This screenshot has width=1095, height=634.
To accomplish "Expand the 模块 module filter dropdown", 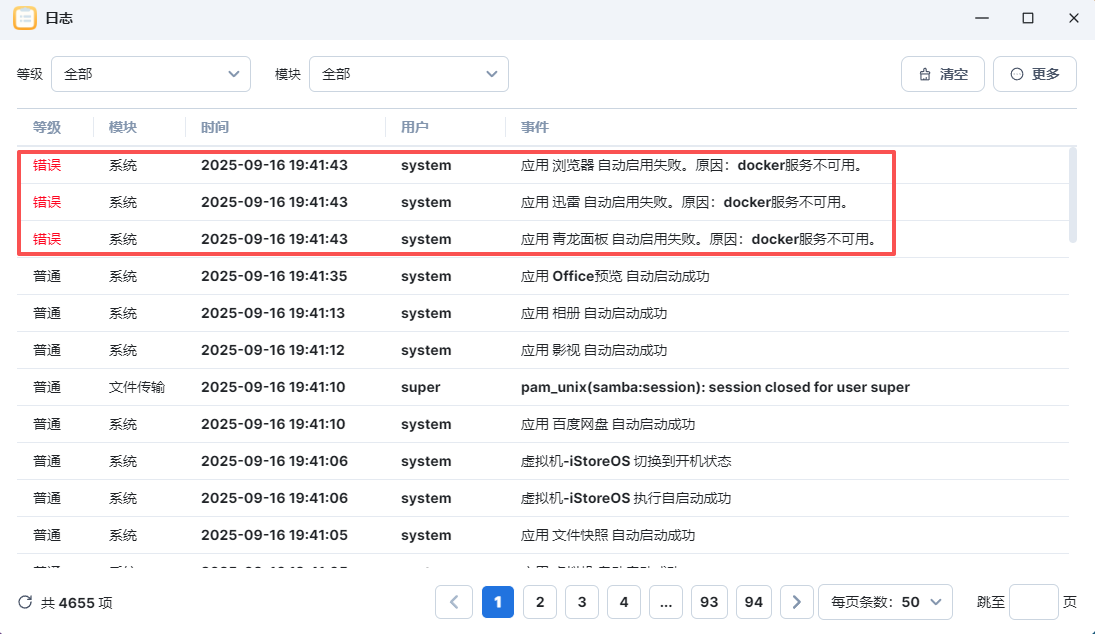I will point(408,74).
